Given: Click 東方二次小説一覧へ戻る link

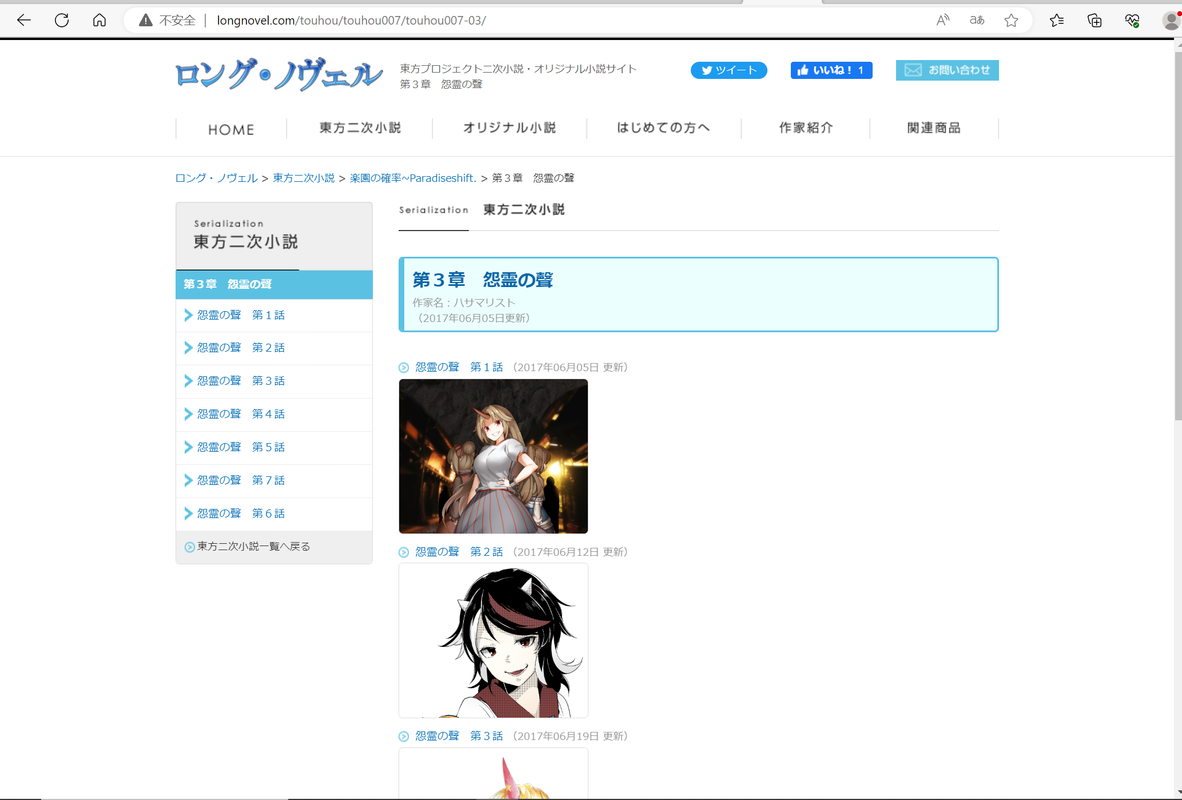Looking at the screenshot, I should tap(253, 547).
